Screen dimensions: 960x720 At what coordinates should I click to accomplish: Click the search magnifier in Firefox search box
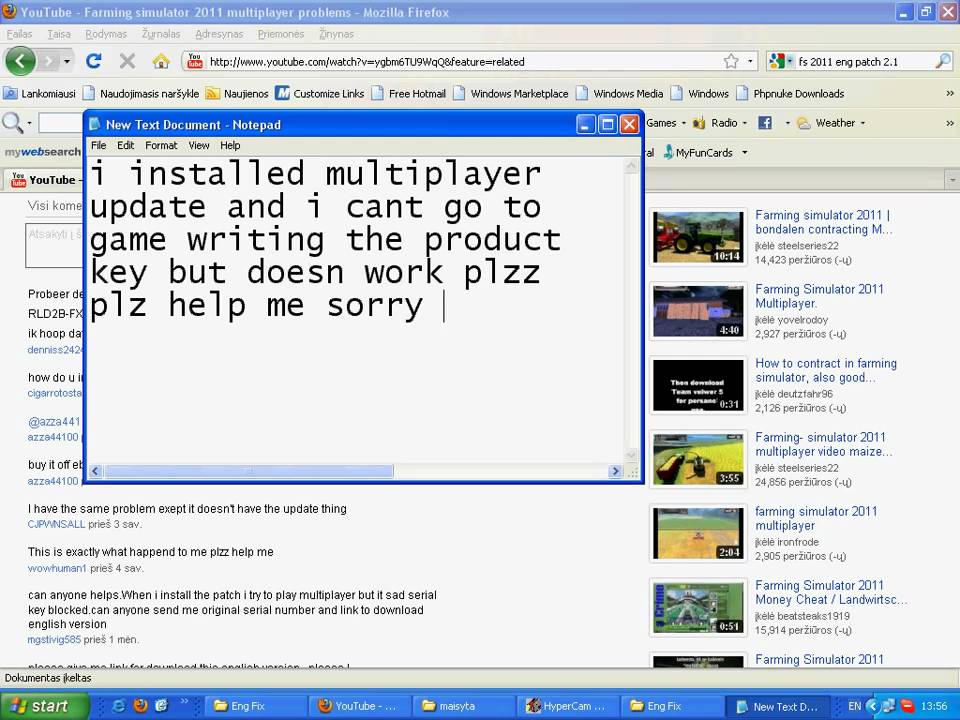[x=942, y=61]
